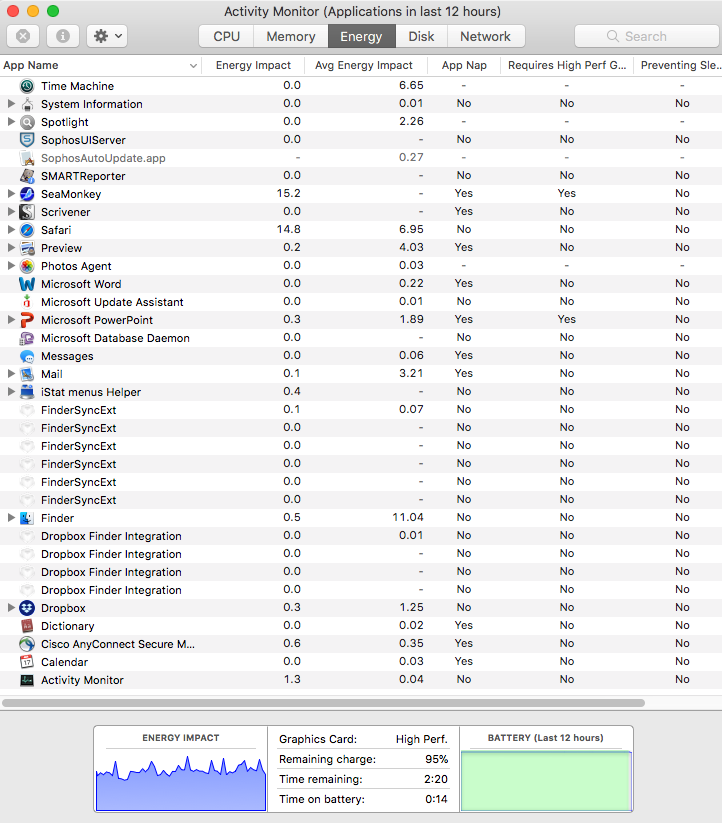
Task: Expand the Safari process group
Action: click(x=11, y=230)
